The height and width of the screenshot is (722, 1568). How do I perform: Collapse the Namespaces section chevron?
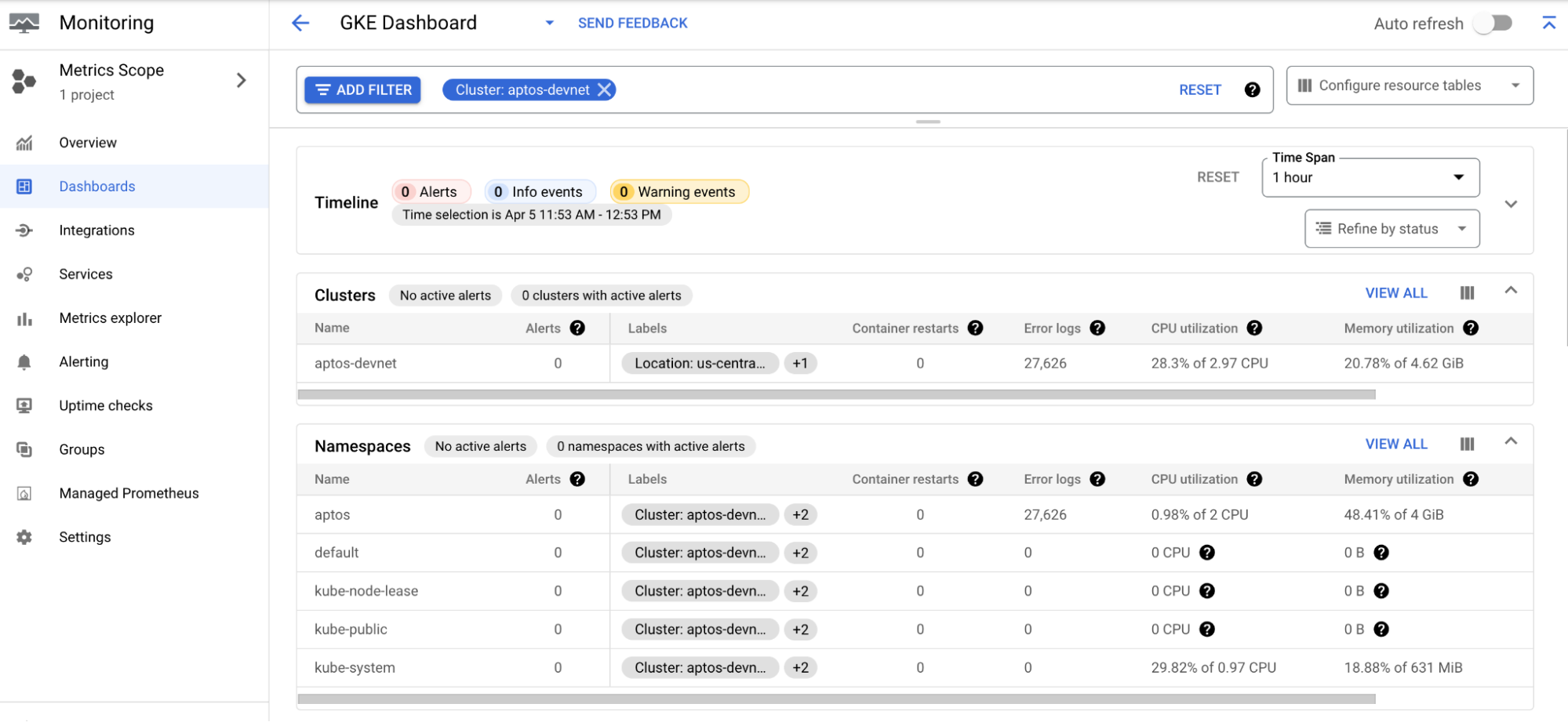(1511, 442)
